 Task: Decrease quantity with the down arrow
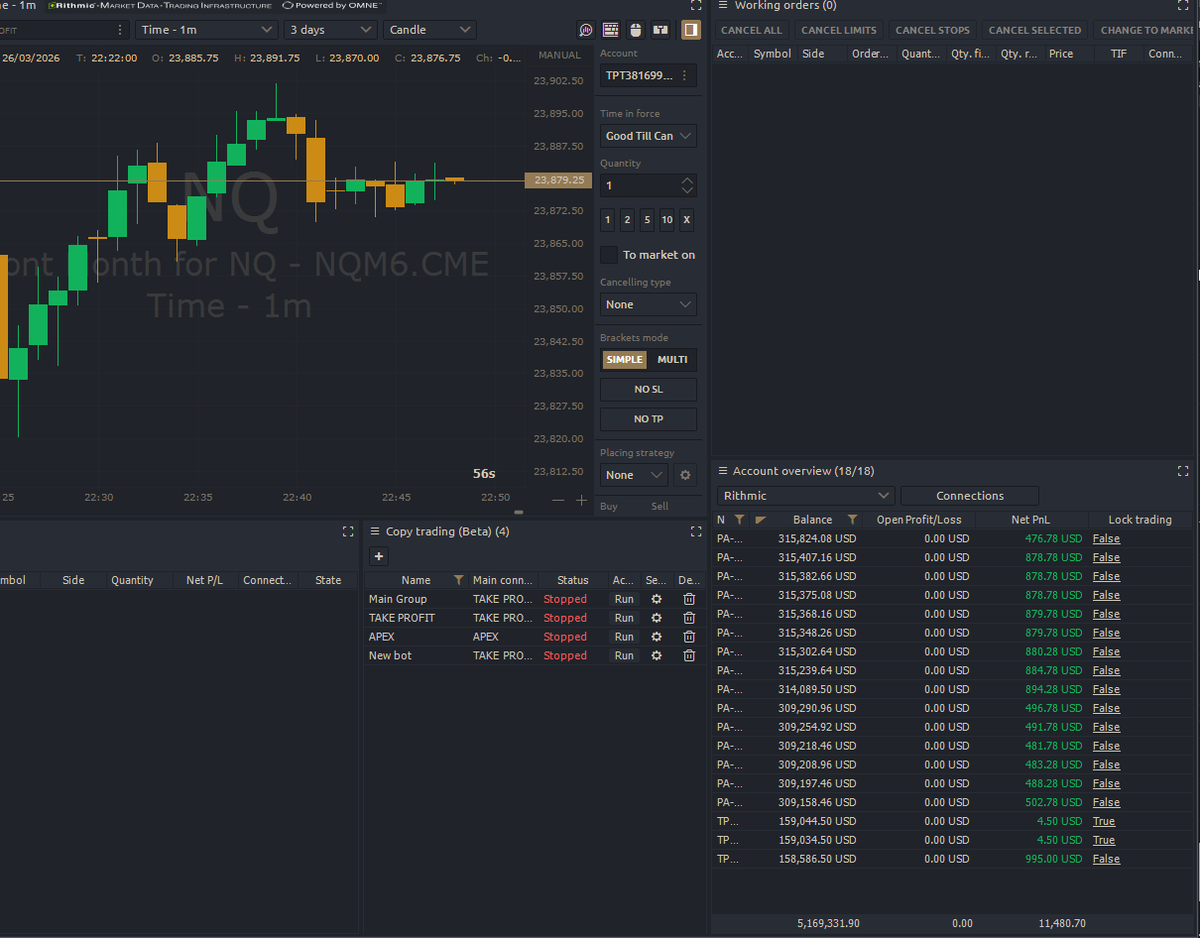coord(687,191)
